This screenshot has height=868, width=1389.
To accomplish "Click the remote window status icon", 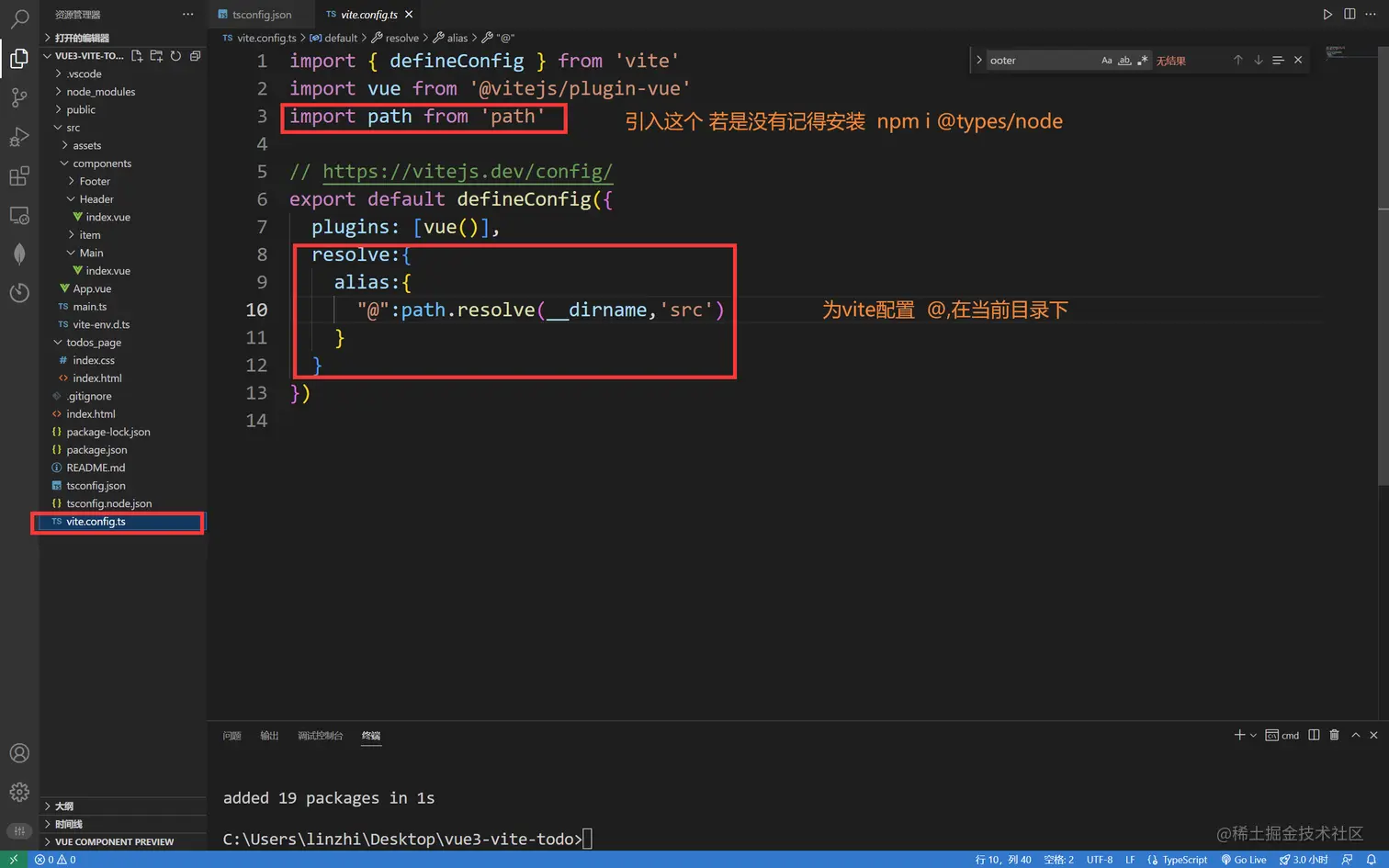I will point(13,860).
